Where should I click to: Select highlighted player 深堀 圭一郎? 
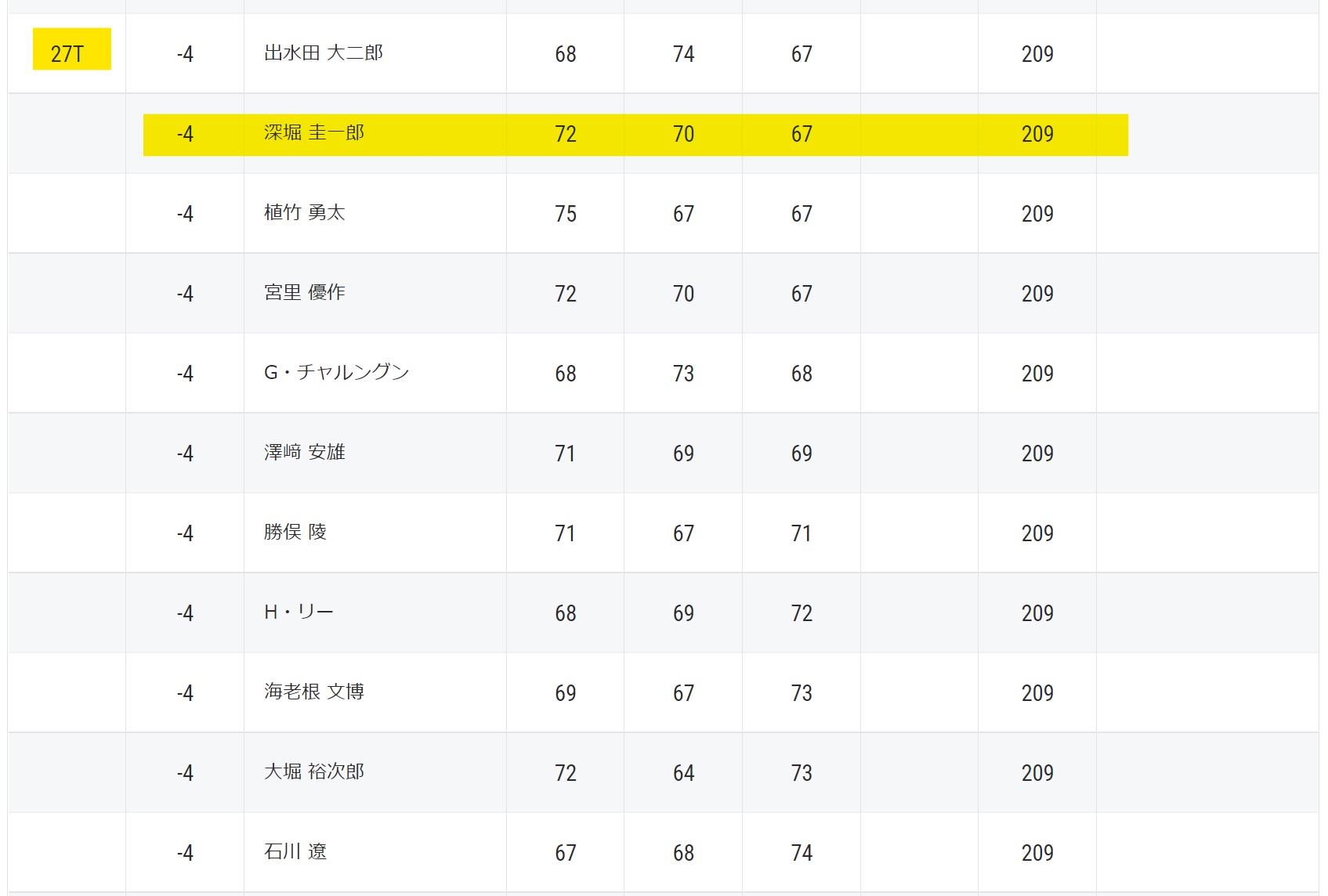coord(314,133)
